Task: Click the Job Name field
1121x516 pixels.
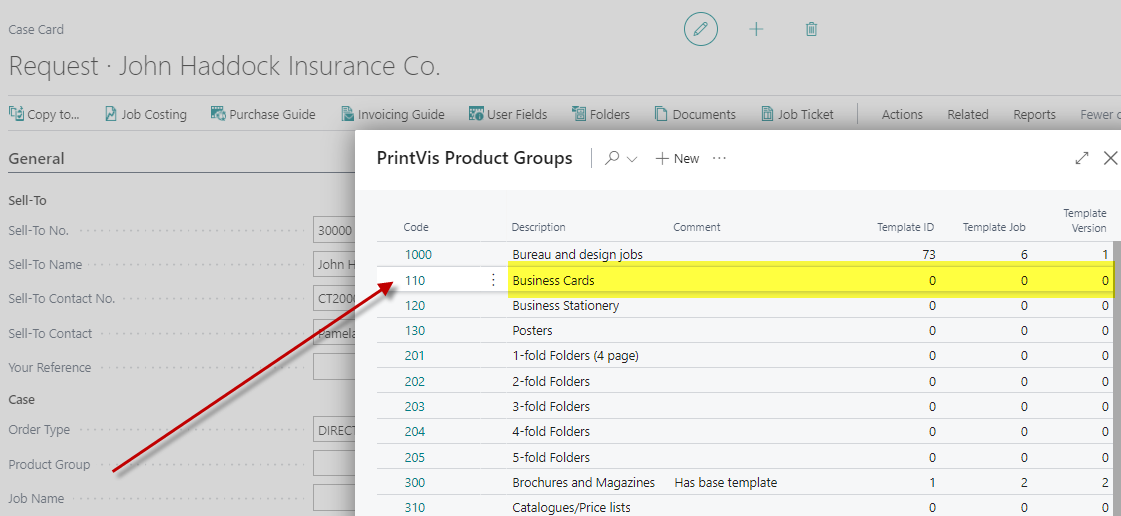Action: click(x=334, y=498)
